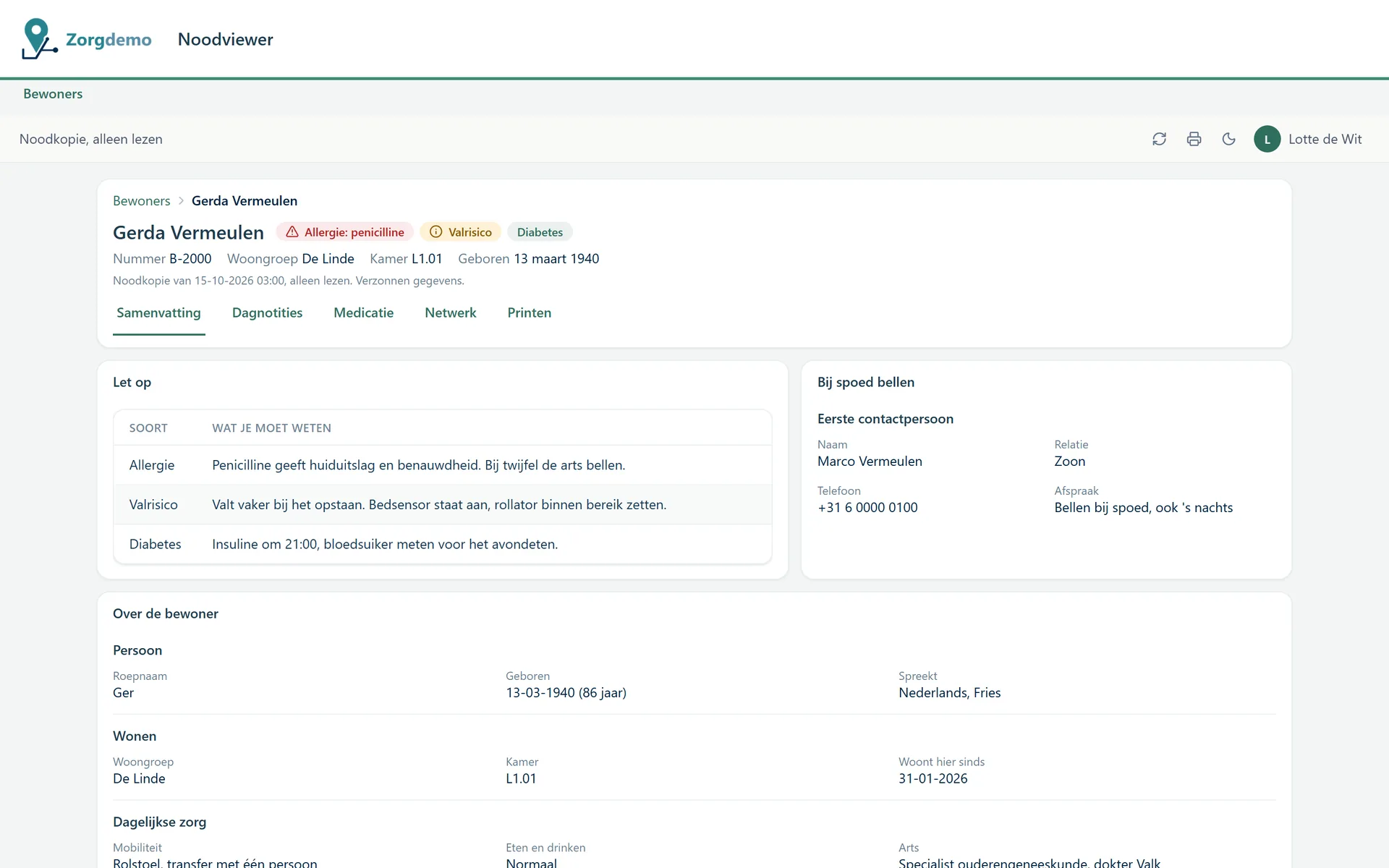Click resident number B-2000

click(x=190, y=259)
